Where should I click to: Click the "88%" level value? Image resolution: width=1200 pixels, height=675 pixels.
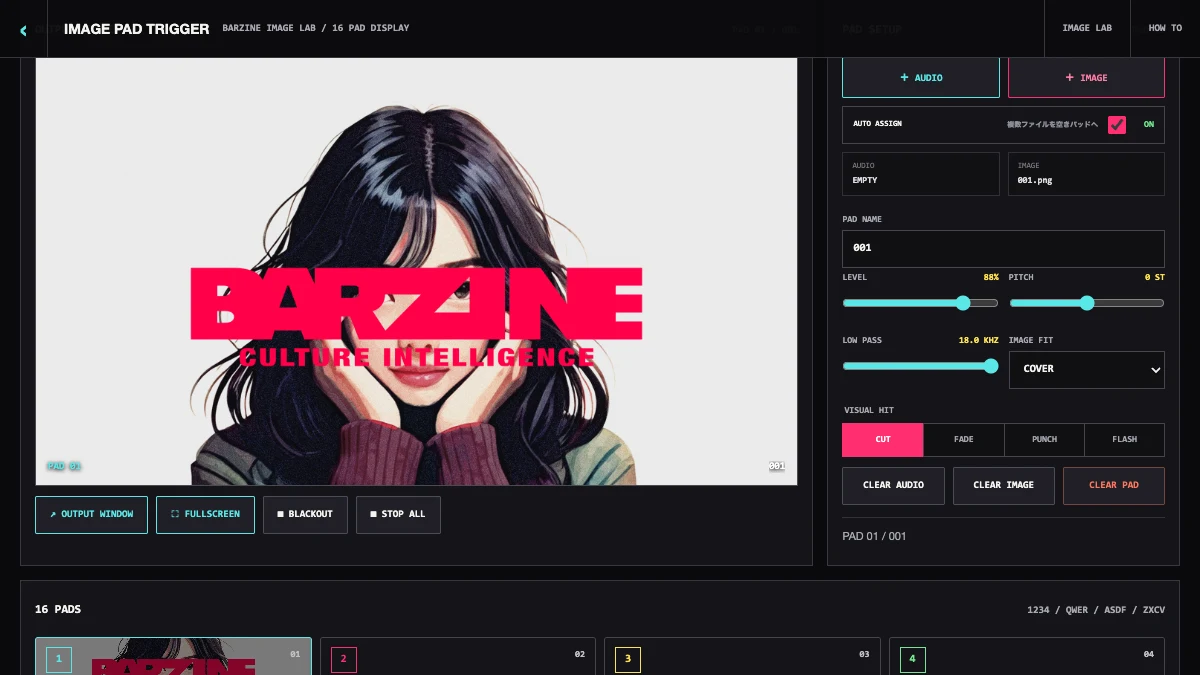(x=991, y=277)
